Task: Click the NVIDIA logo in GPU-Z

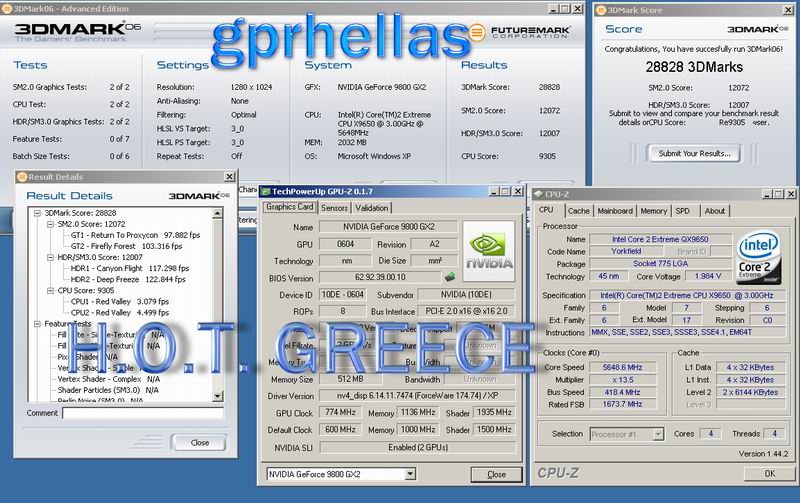Action: pyautogui.click(x=488, y=251)
